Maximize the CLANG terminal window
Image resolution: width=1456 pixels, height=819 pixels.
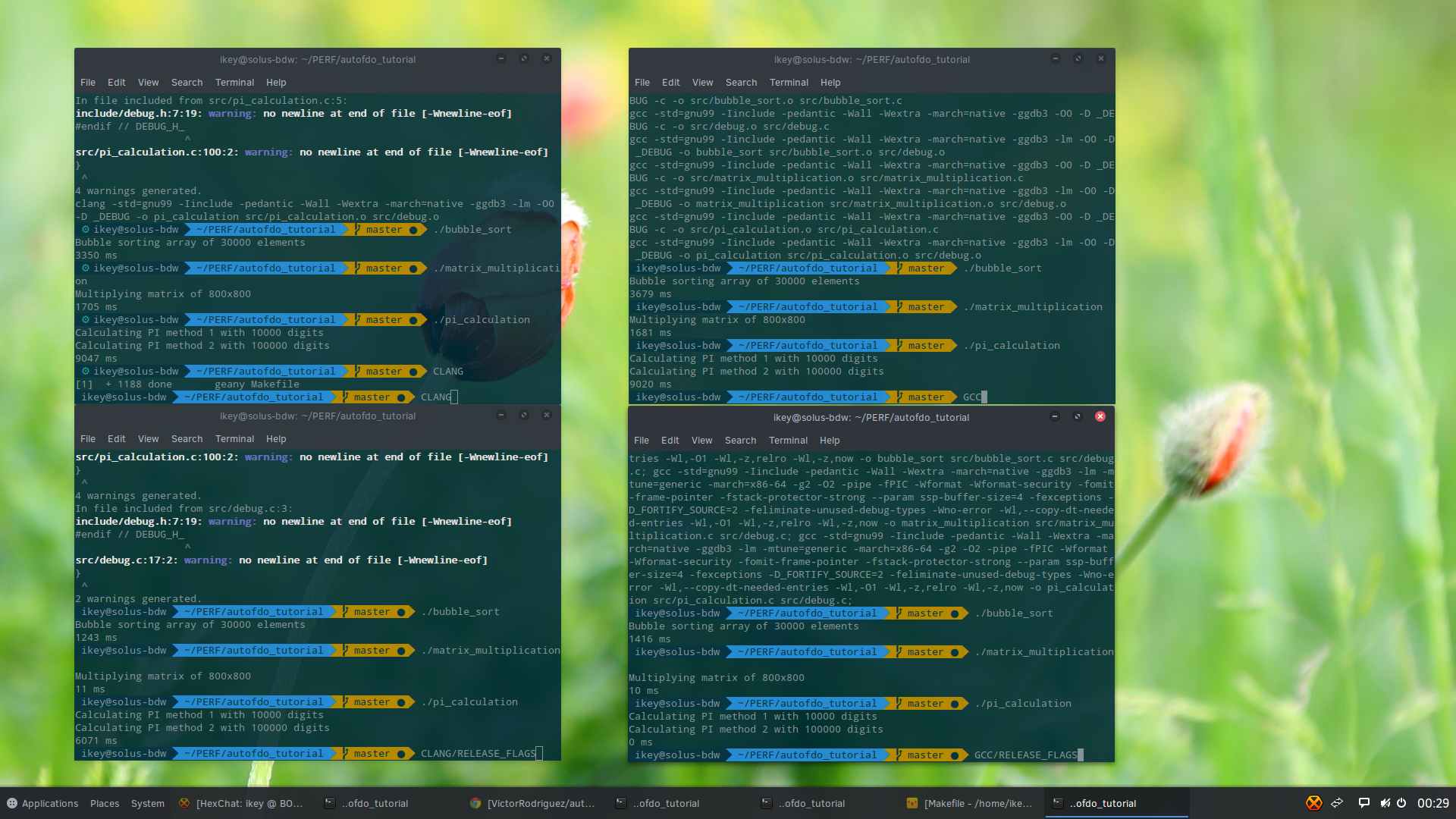[x=523, y=58]
